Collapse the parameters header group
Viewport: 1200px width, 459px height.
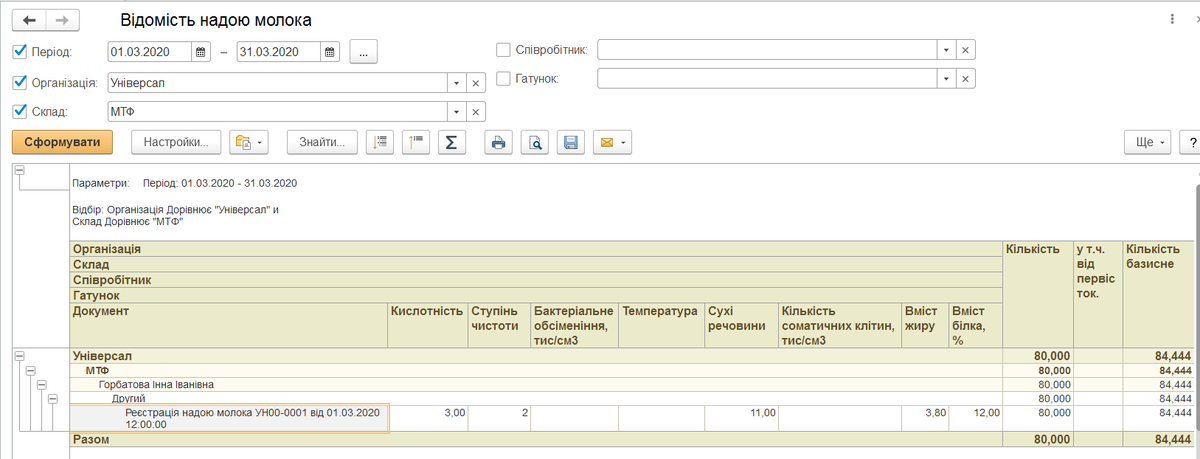tap(19, 171)
